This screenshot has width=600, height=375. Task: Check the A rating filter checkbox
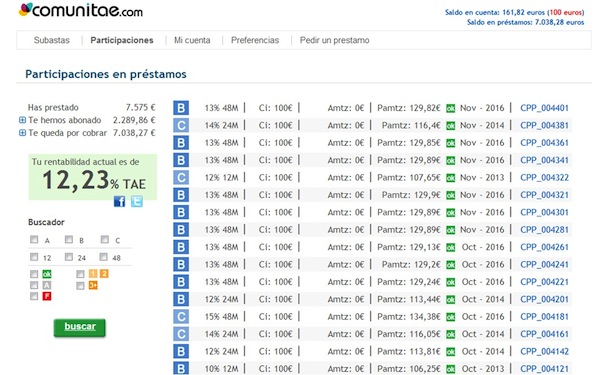click(x=34, y=240)
